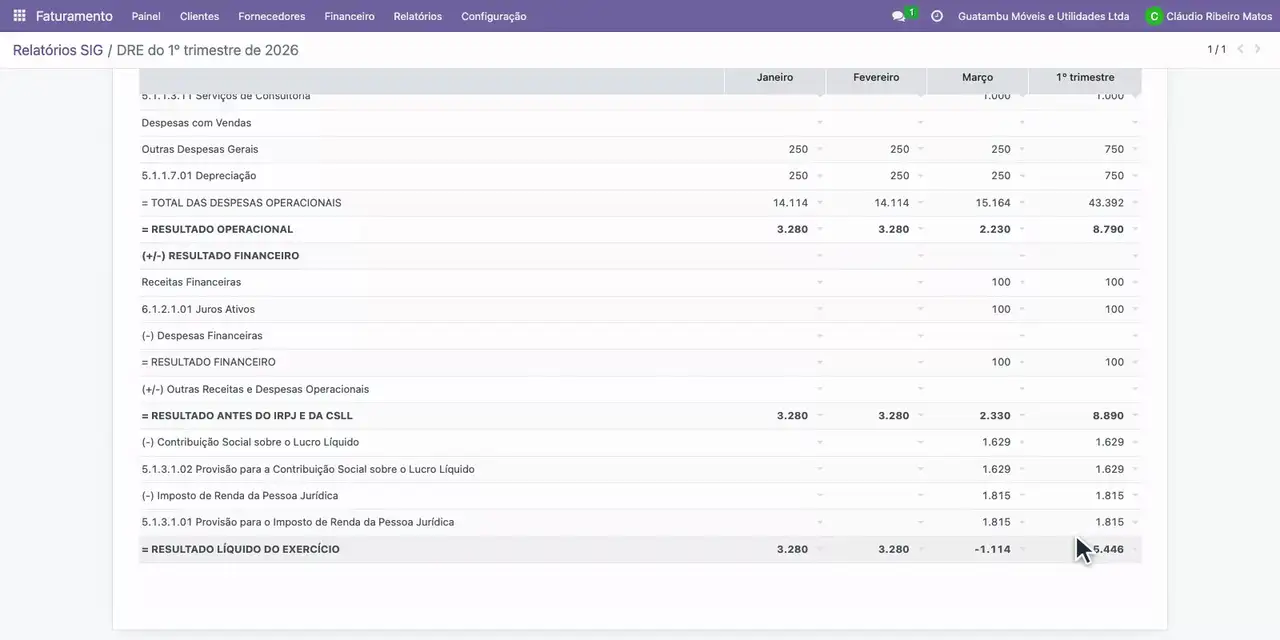The width and height of the screenshot is (1280, 640).
Task: Go to previous record arrow
Action: [x=1241, y=49]
